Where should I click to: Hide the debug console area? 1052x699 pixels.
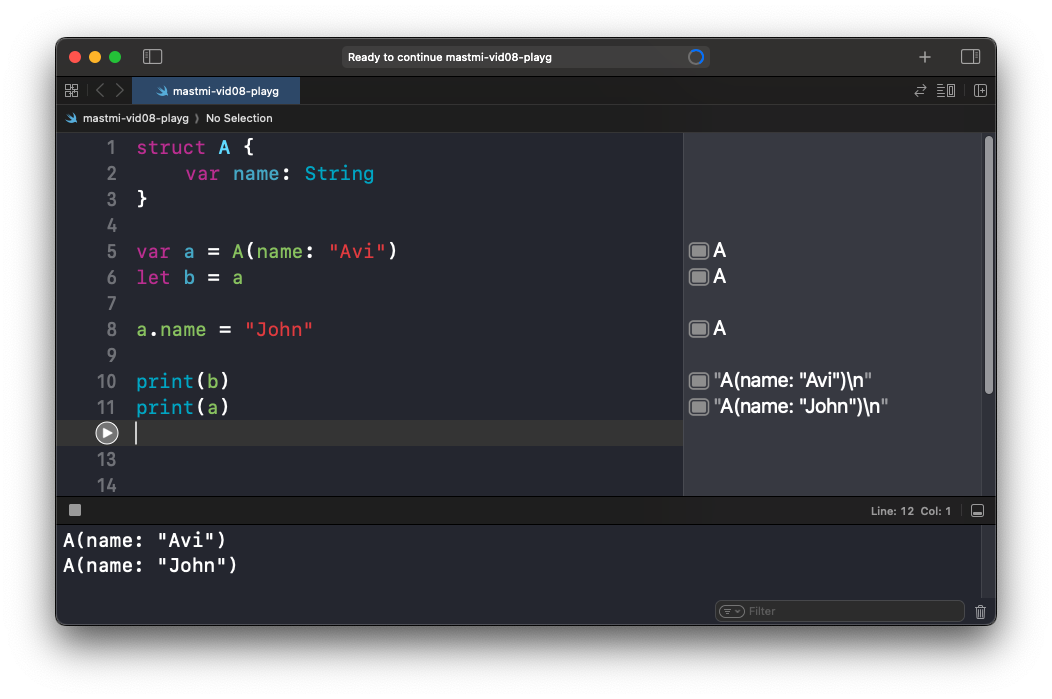[x=978, y=511]
